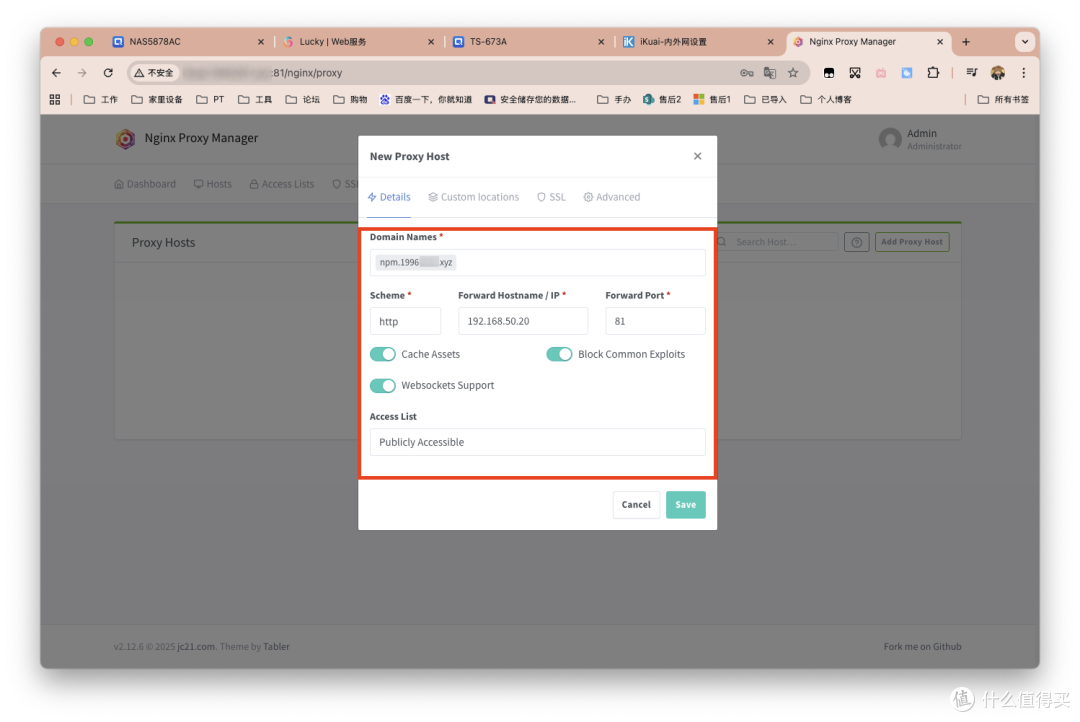The height and width of the screenshot is (722, 1080).
Task: Open the Tabler theme link
Action: click(276, 647)
